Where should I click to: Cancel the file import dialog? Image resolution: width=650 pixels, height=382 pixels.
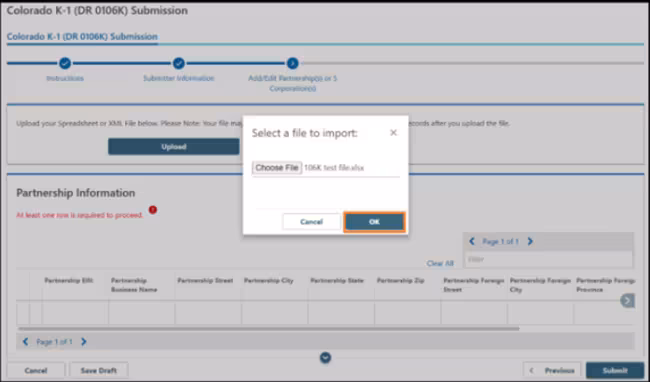[x=311, y=222]
